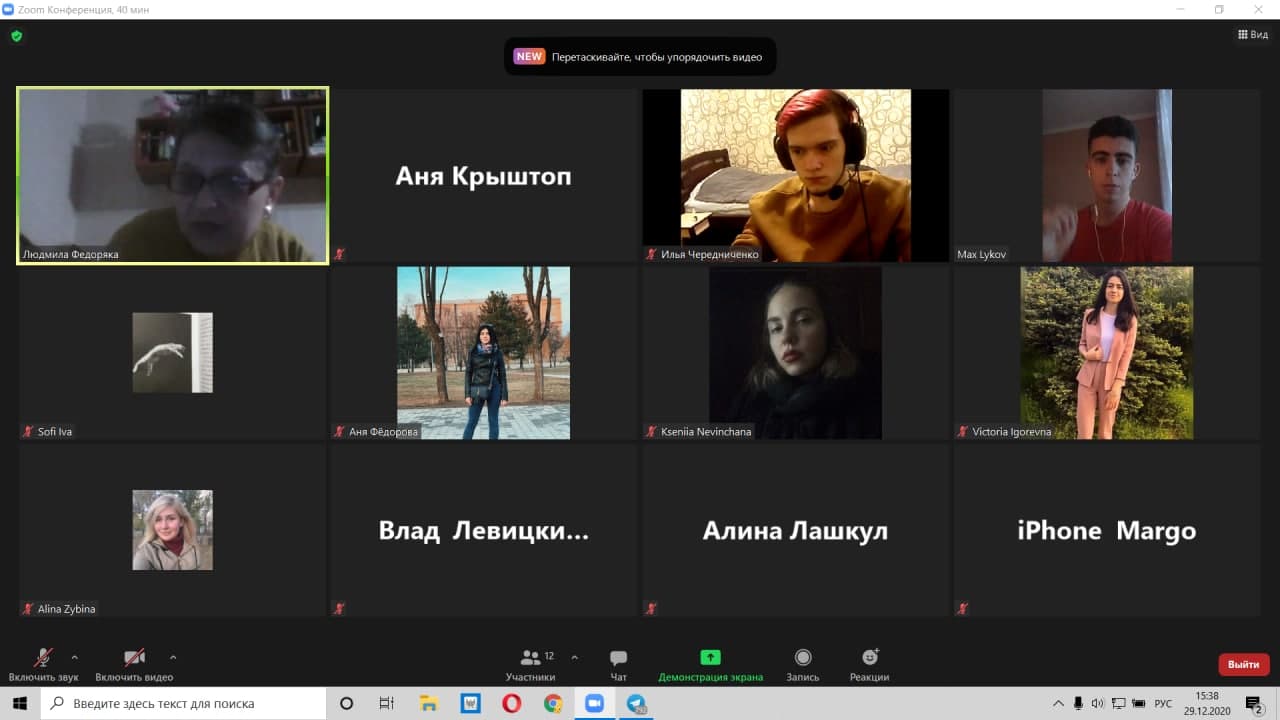Click the Windows taskbar search box
The width and height of the screenshot is (1280, 720).
click(184, 703)
